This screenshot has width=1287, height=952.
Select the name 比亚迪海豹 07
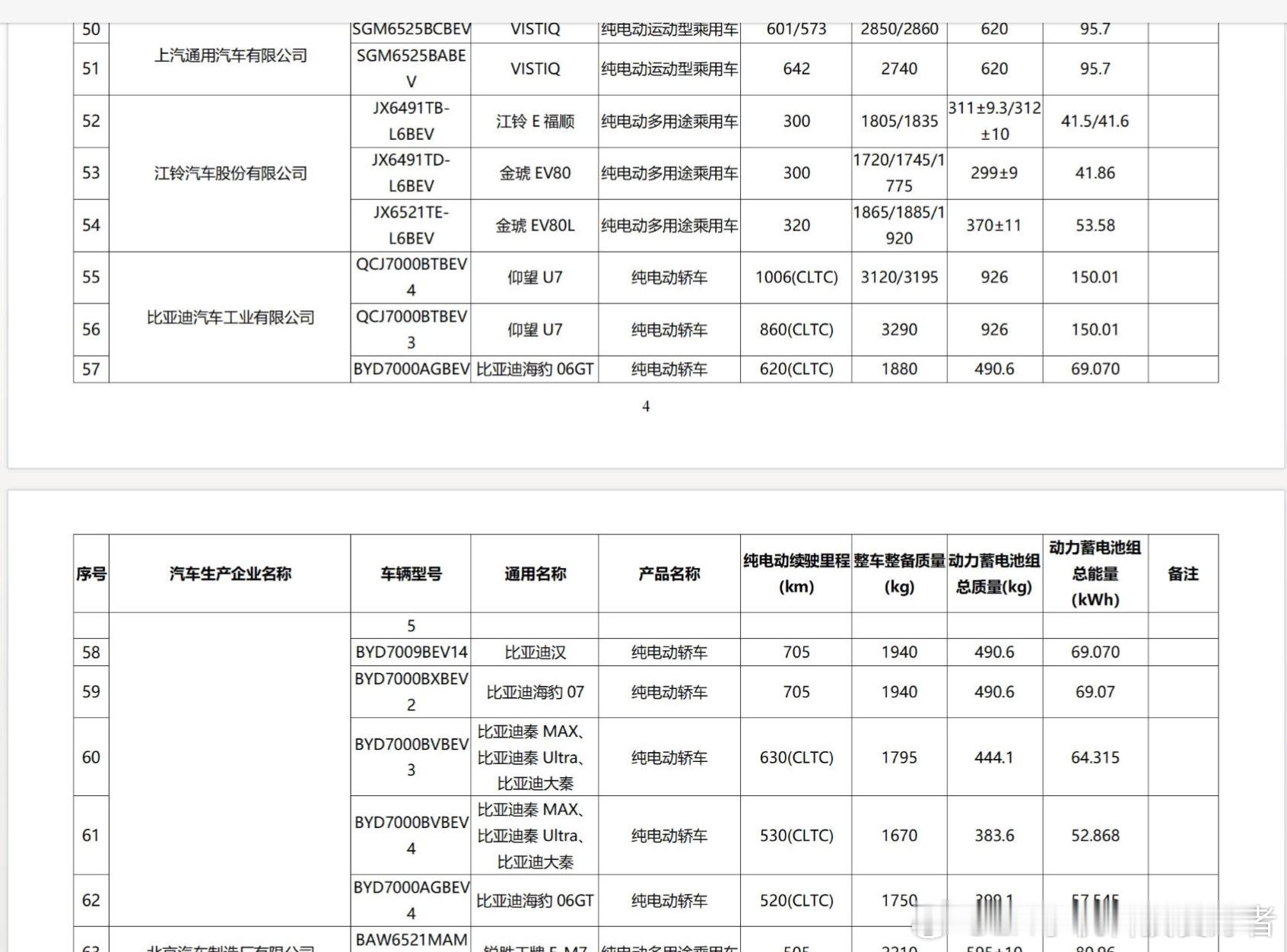tap(535, 692)
